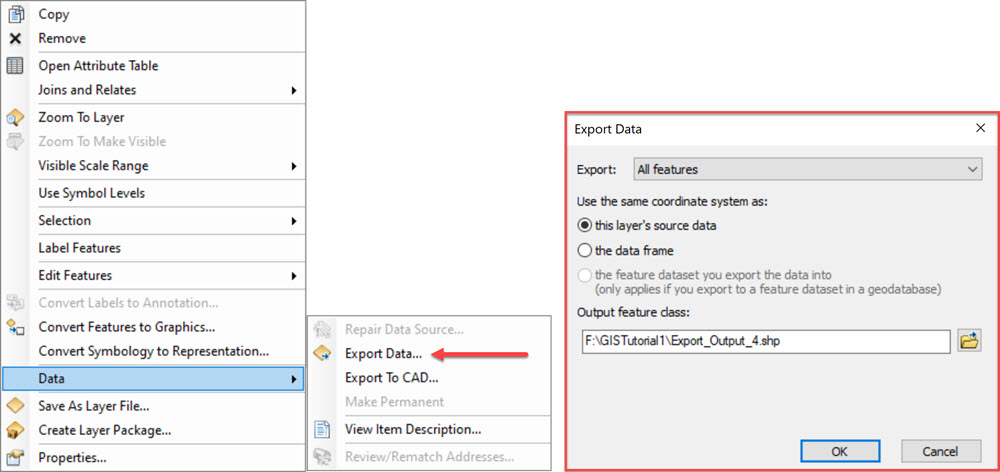Click the Create Layer Package icon
The width and height of the screenshot is (1000, 472).
click(15, 430)
